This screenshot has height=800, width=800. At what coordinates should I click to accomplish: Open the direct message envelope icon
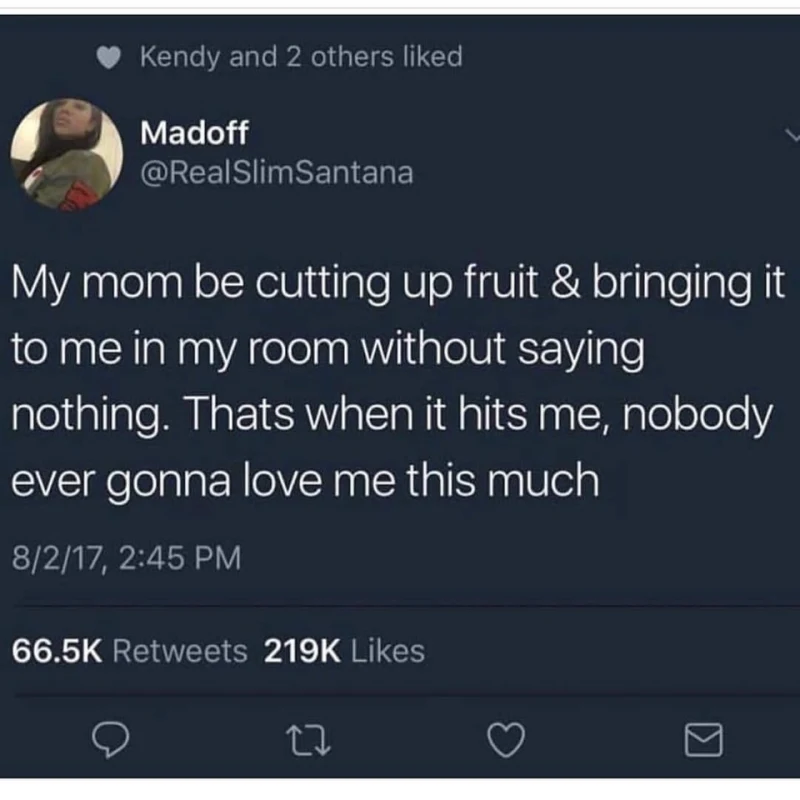click(703, 739)
